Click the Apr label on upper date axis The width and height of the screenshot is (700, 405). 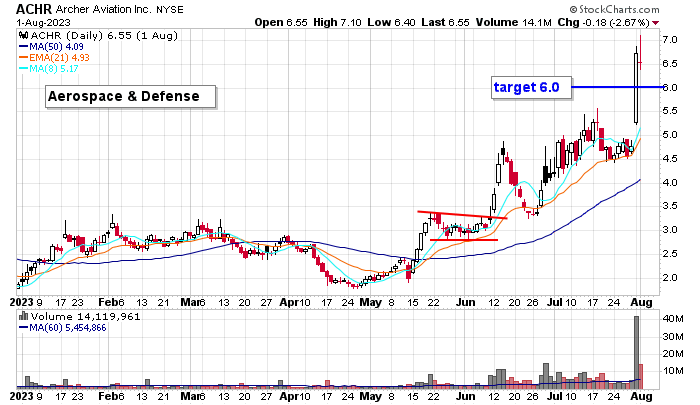[x=288, y=303]
